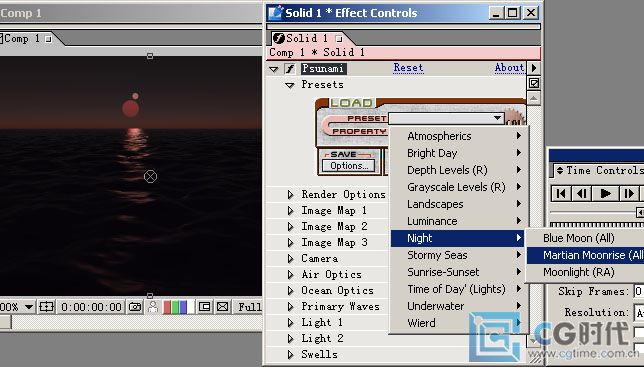
Task: Expand Image Map 2
Action: coord(290,227)
